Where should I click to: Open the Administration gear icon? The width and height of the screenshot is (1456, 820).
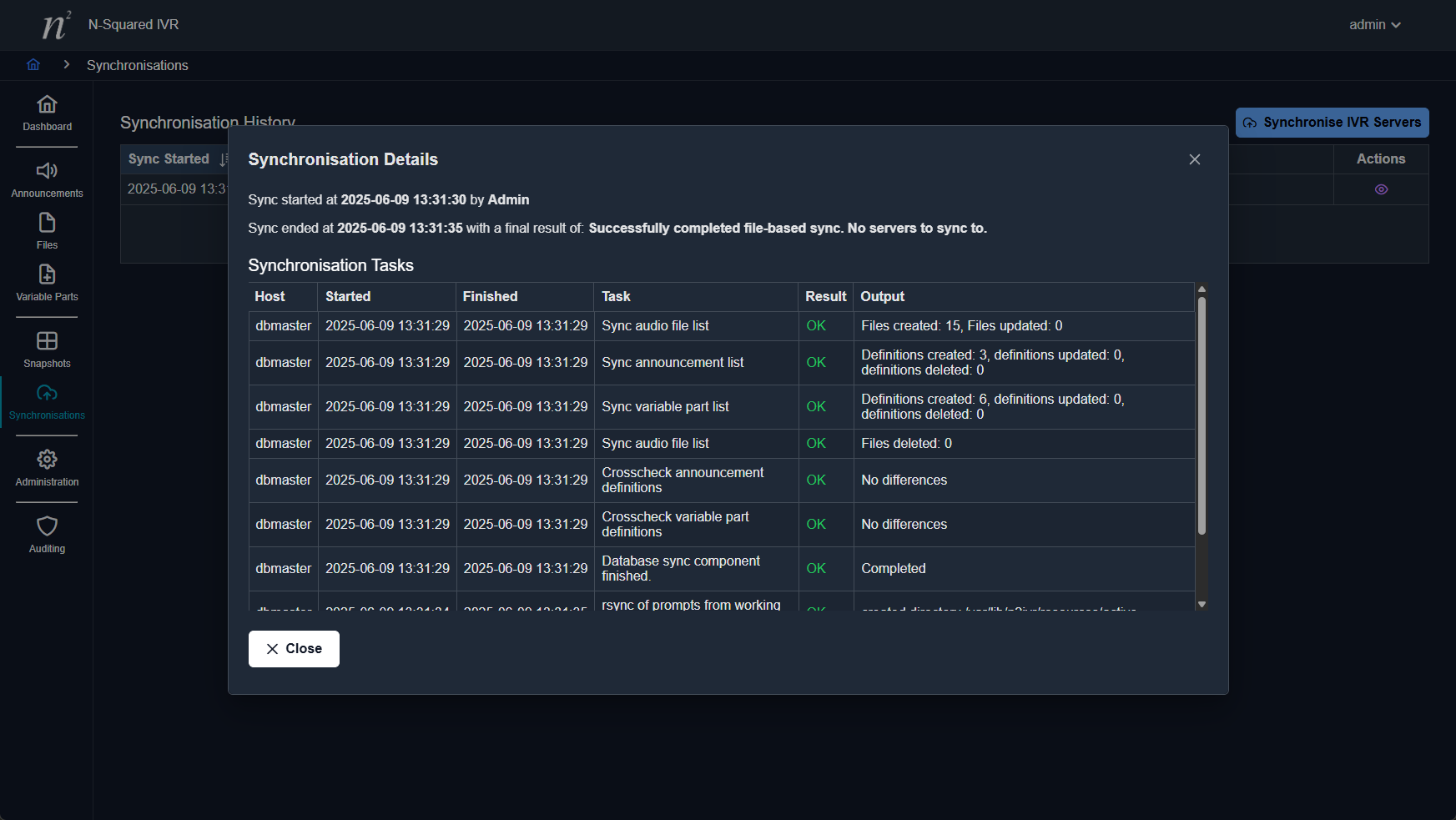pos(47,460)
